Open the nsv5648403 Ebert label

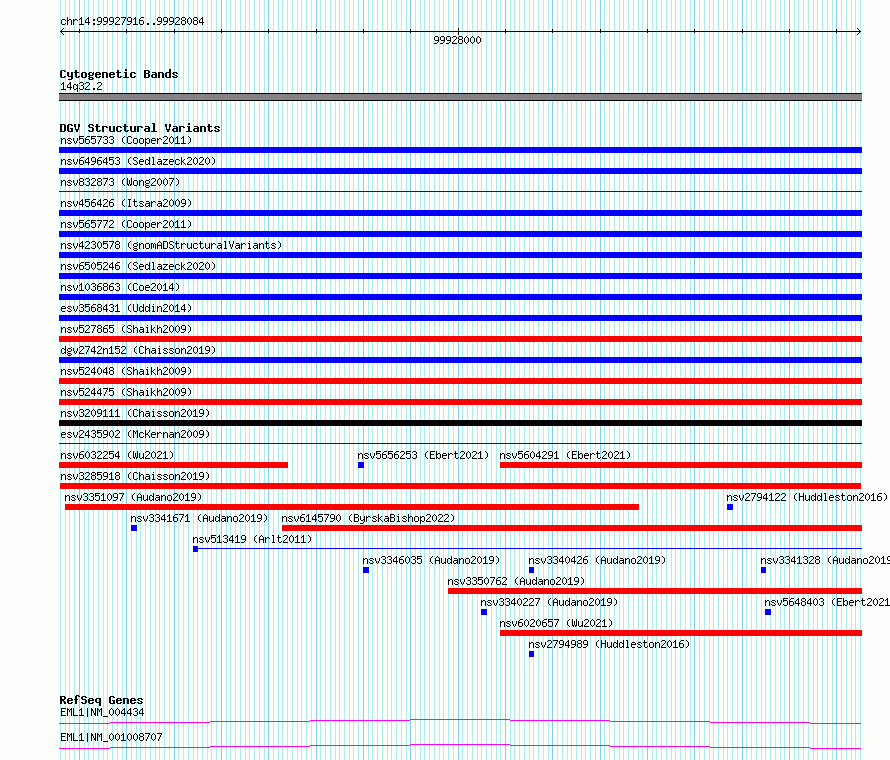pyautogui.click(x=827, y=602)
